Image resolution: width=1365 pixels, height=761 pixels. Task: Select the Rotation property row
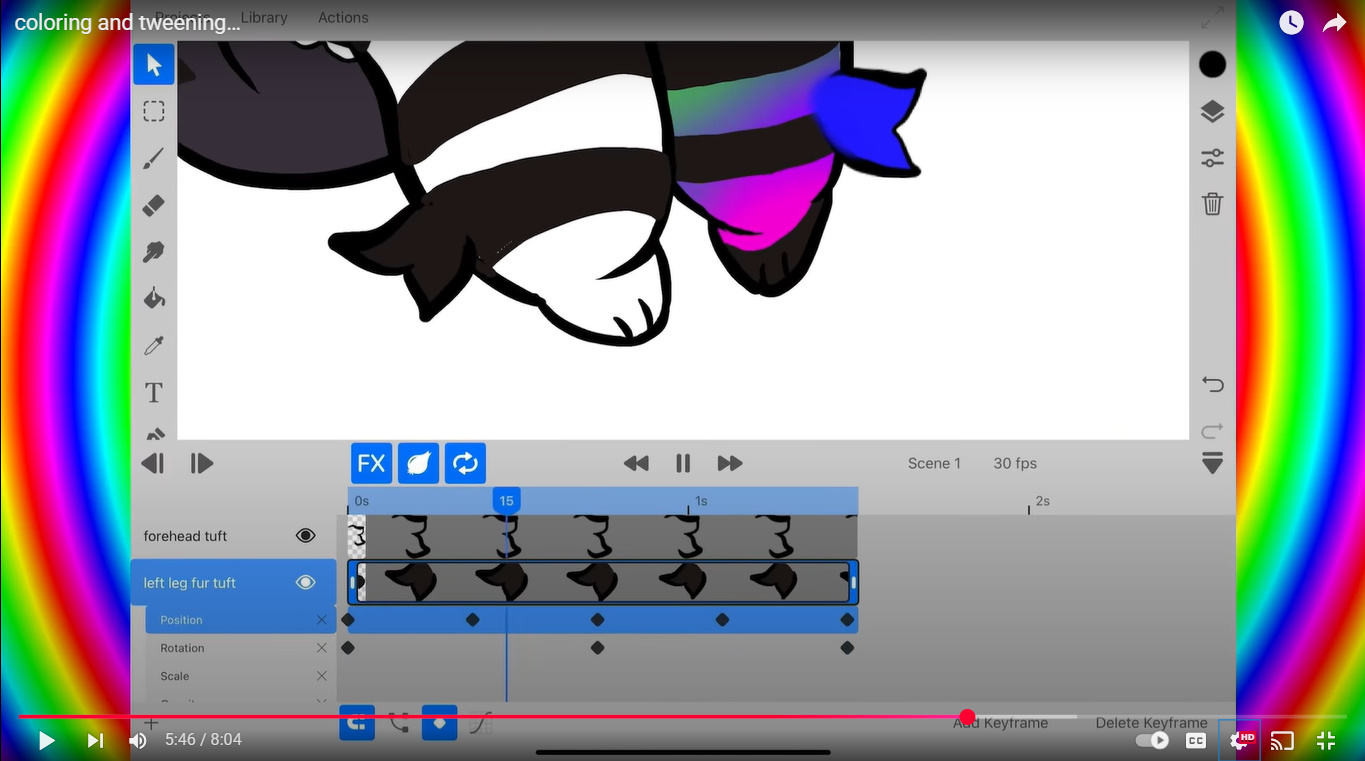tap(240, 648)
